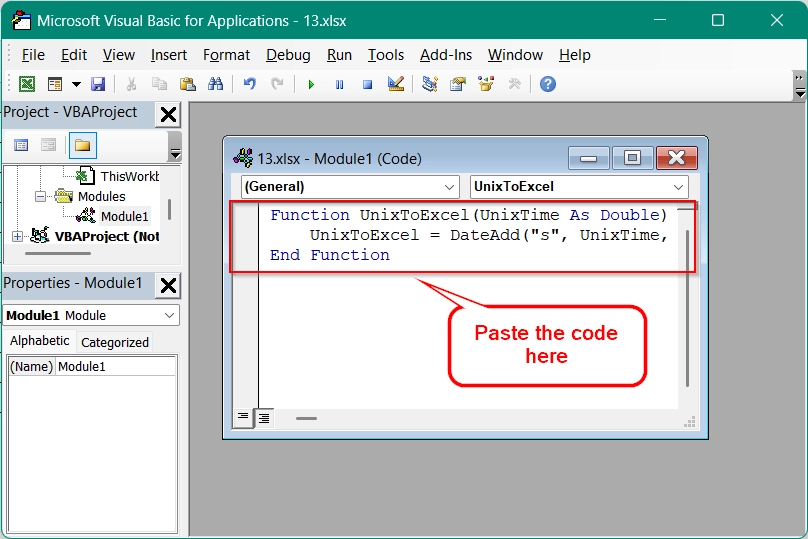Collapse the Modules folder node

40,196
